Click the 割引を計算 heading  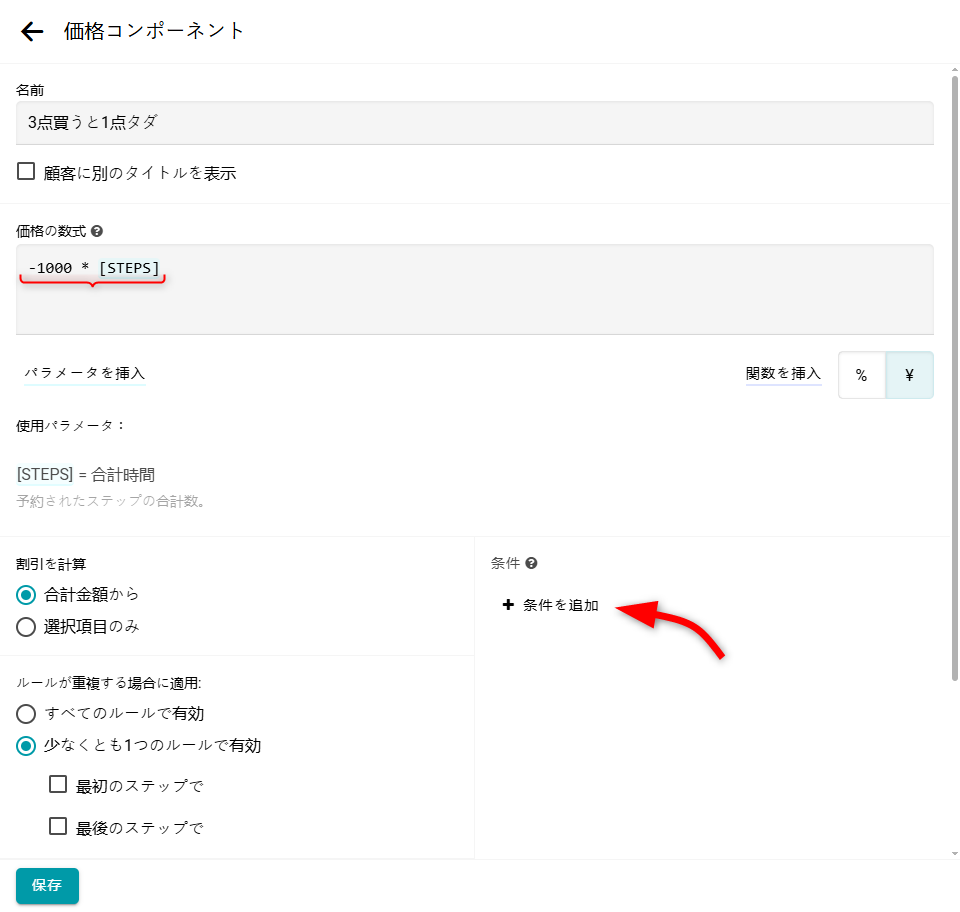[x=51, y=564]
